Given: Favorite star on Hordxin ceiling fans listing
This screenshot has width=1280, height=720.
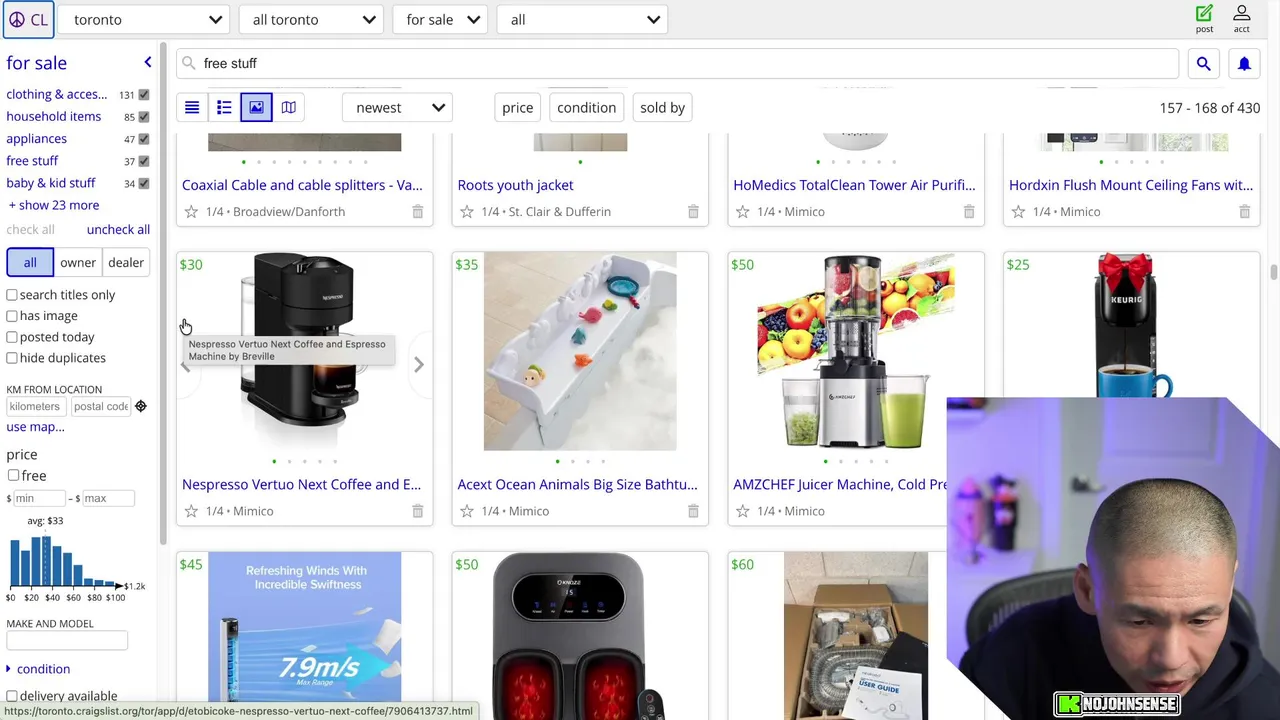Looking at the screenshot, I should tap(1018, 211).
